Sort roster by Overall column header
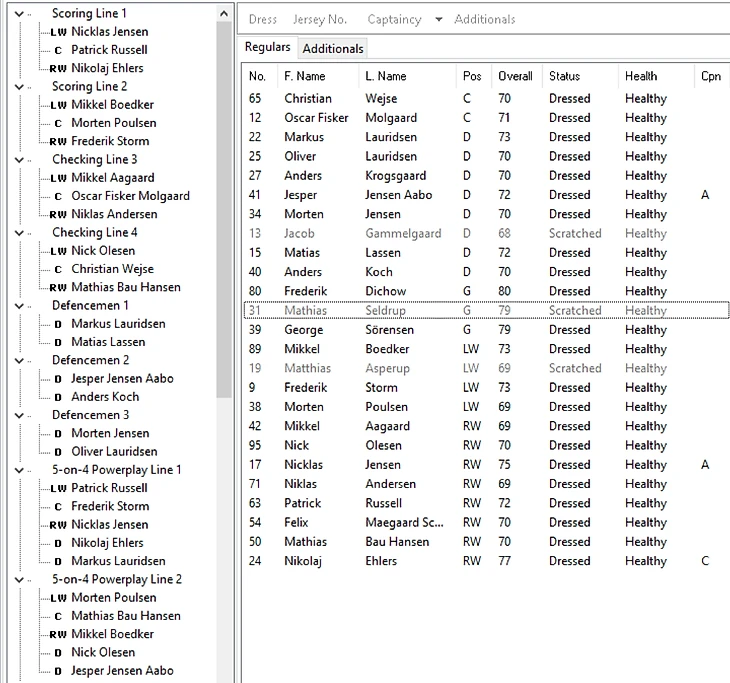 (517, 76)
